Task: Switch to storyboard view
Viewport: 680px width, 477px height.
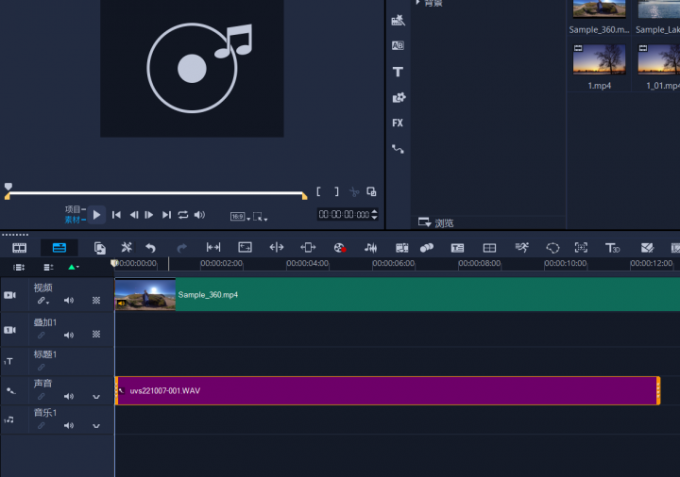Action: 20,248
